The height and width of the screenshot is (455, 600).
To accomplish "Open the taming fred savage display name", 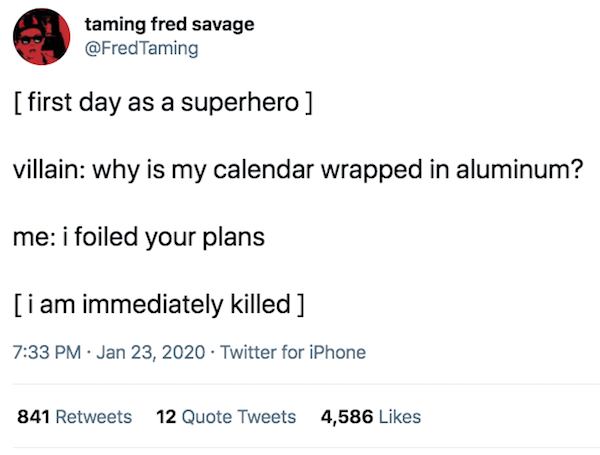I will (x=170, y=25).
